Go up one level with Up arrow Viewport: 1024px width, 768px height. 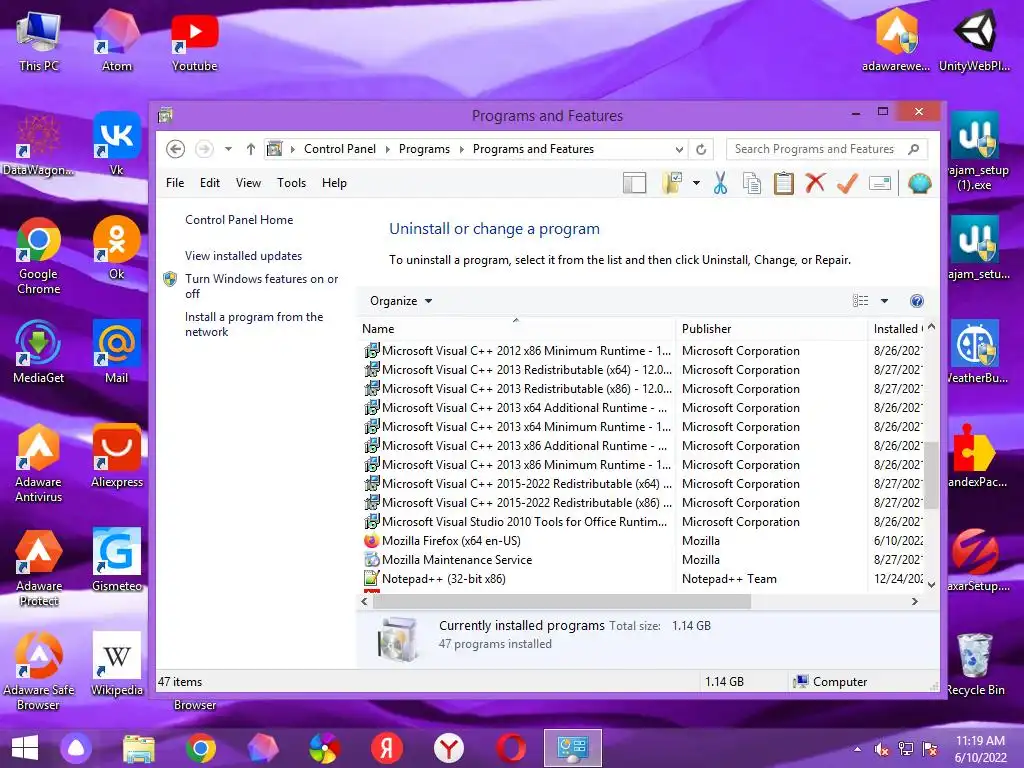pos(251,149)
